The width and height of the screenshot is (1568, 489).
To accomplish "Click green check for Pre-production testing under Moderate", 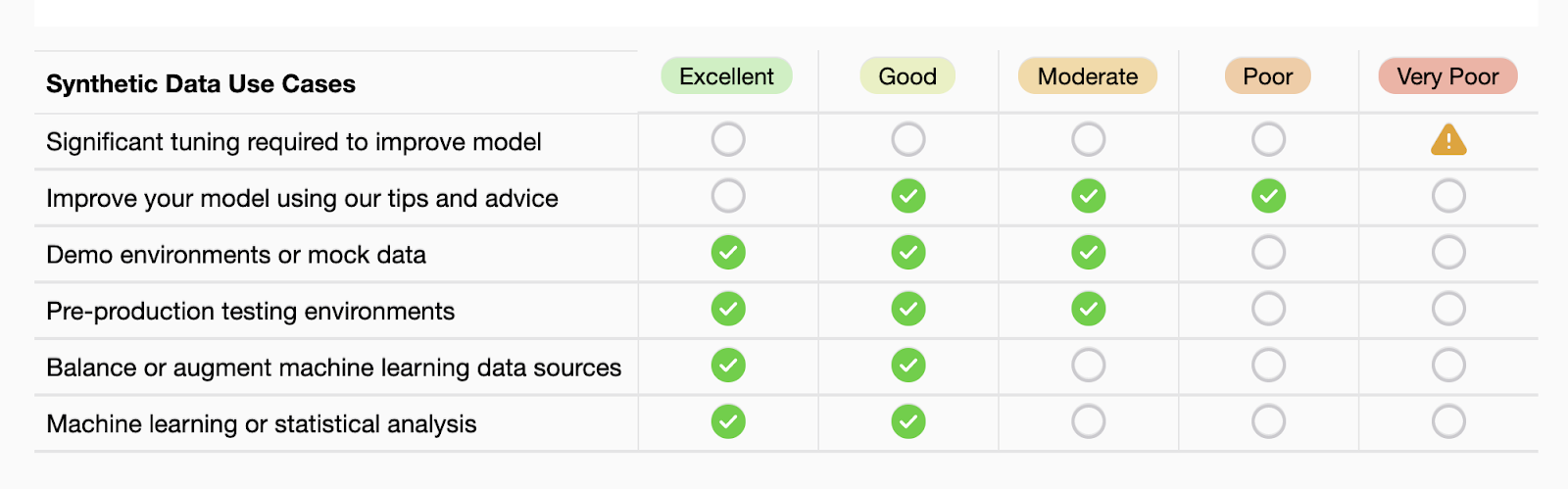I will pos(1088,309).
